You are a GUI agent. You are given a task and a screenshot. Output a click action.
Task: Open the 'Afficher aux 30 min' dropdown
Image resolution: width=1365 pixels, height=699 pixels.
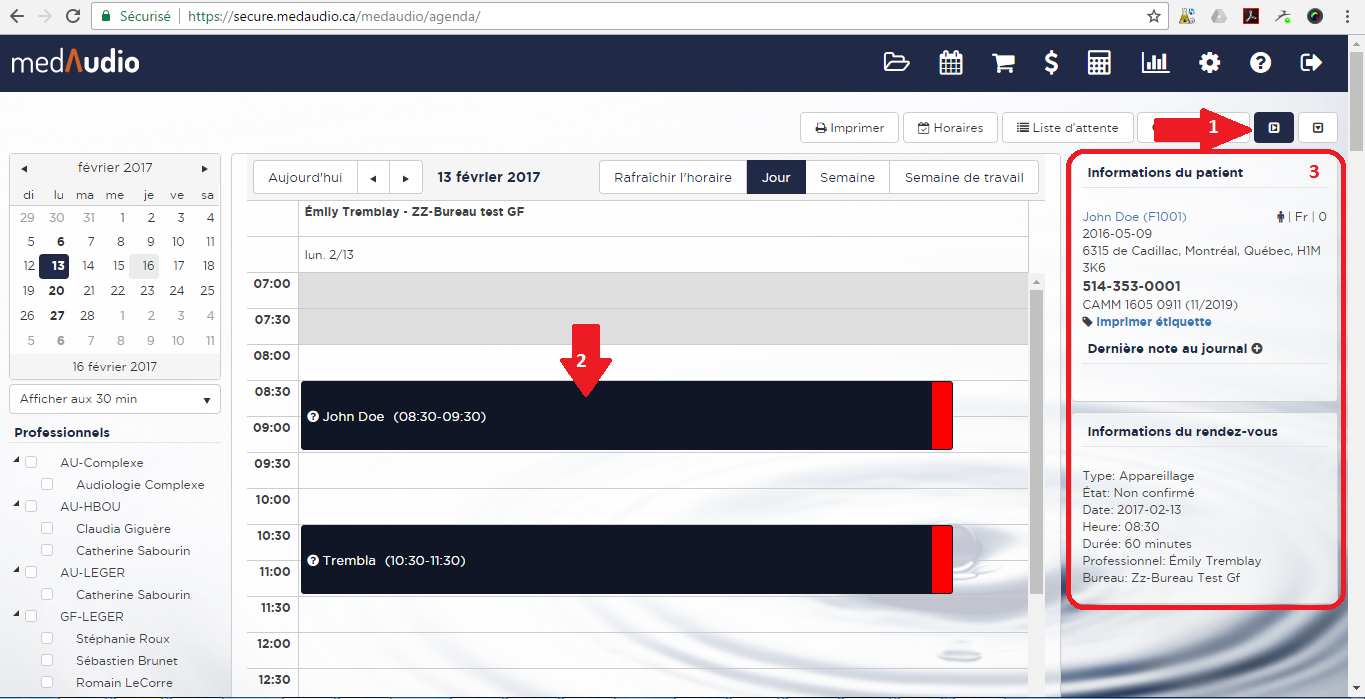pyautogui.click(x=115, y=399)
